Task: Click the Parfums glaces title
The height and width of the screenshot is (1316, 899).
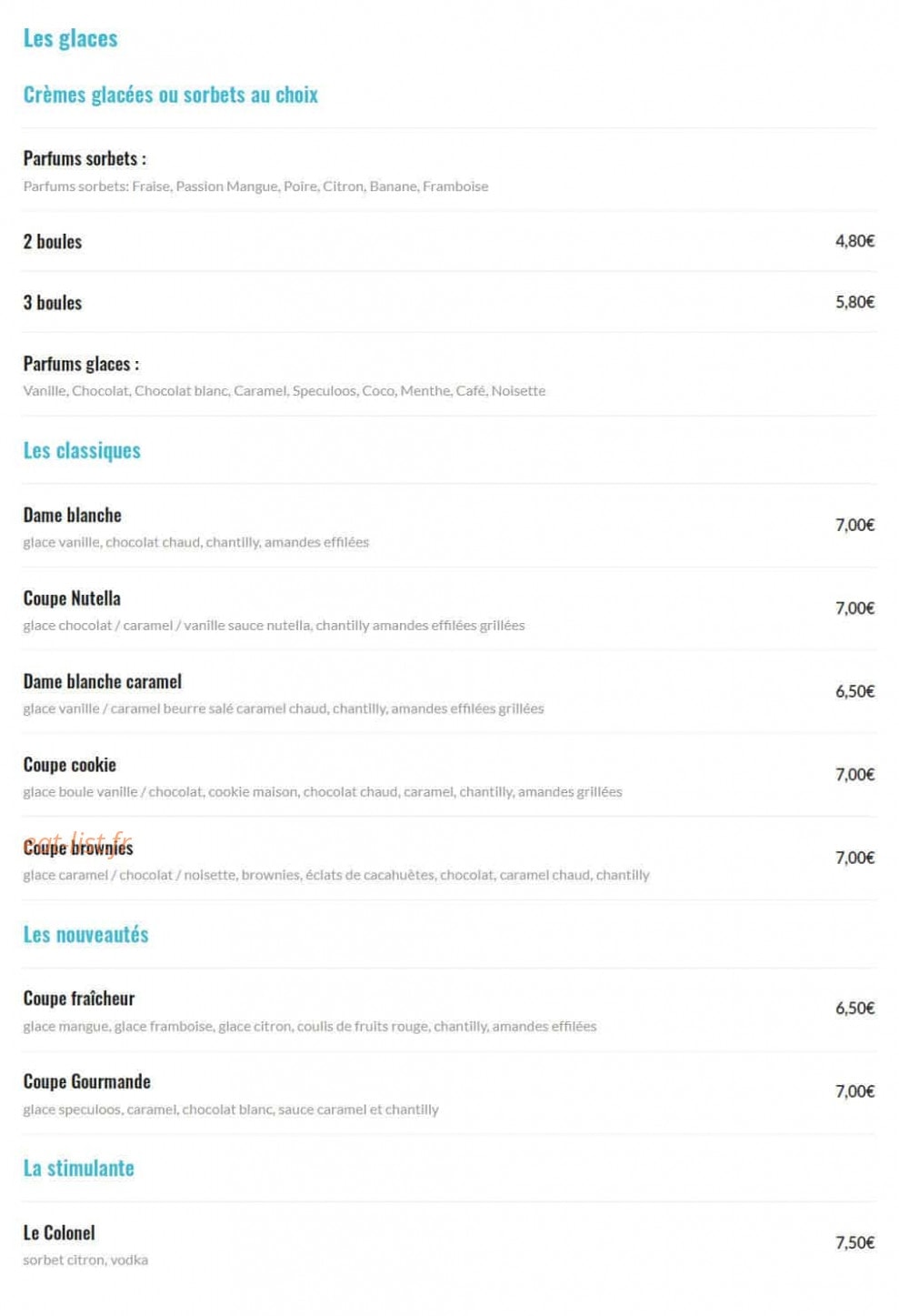Action: click(81, 364)
